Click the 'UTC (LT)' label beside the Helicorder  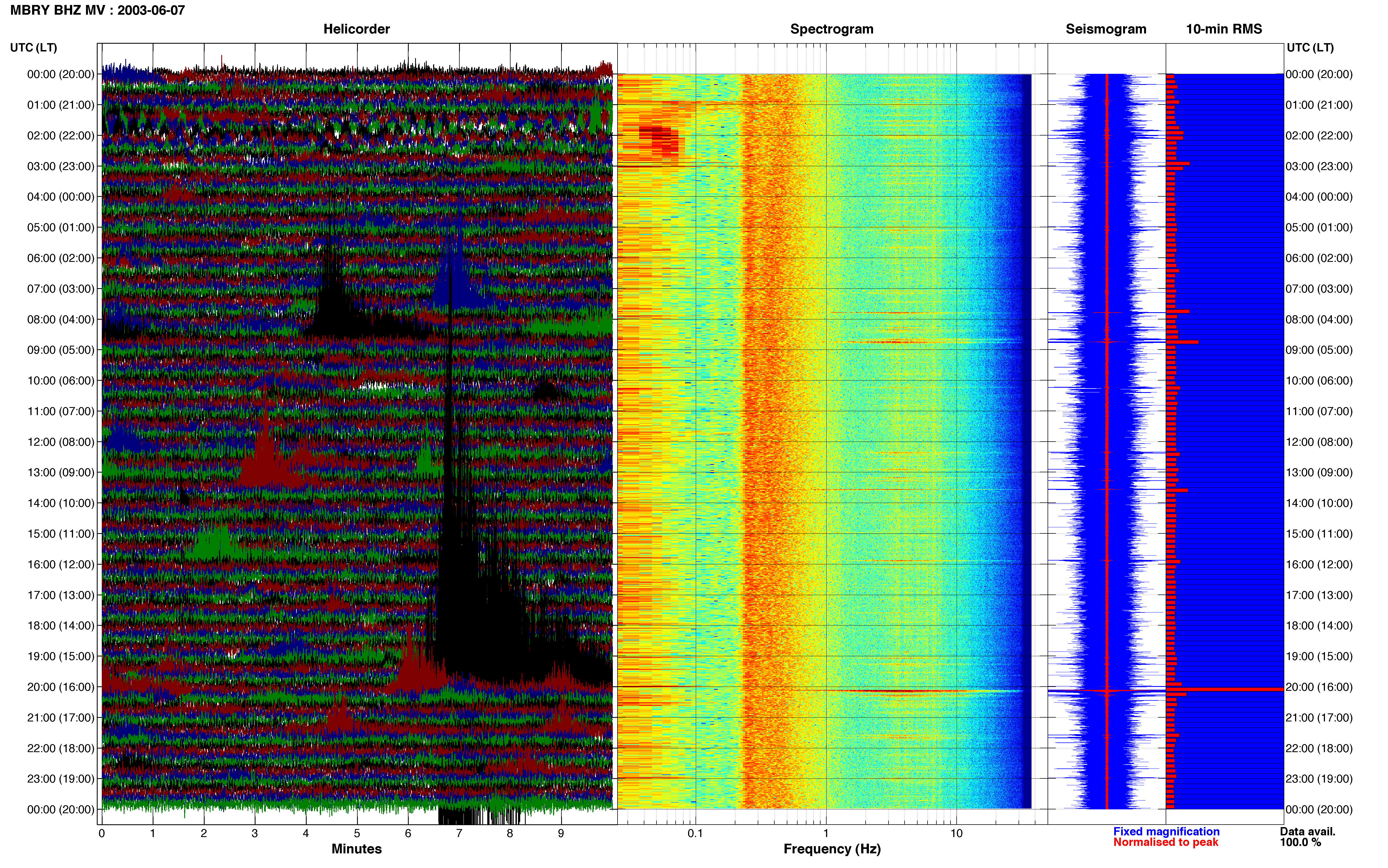pyautogui.click(x=33, y=48)
